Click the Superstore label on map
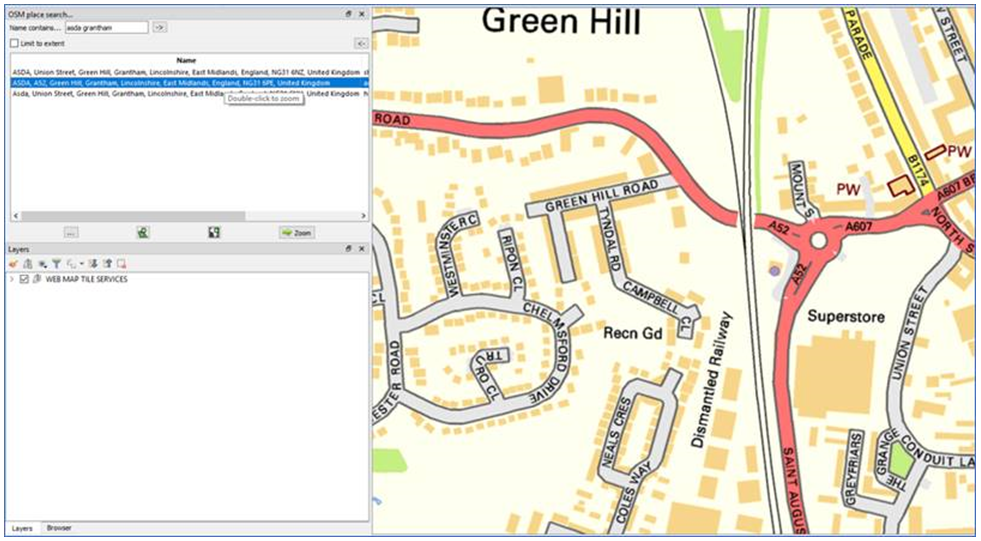The image size is (981, 541). [x=846, y=317]
